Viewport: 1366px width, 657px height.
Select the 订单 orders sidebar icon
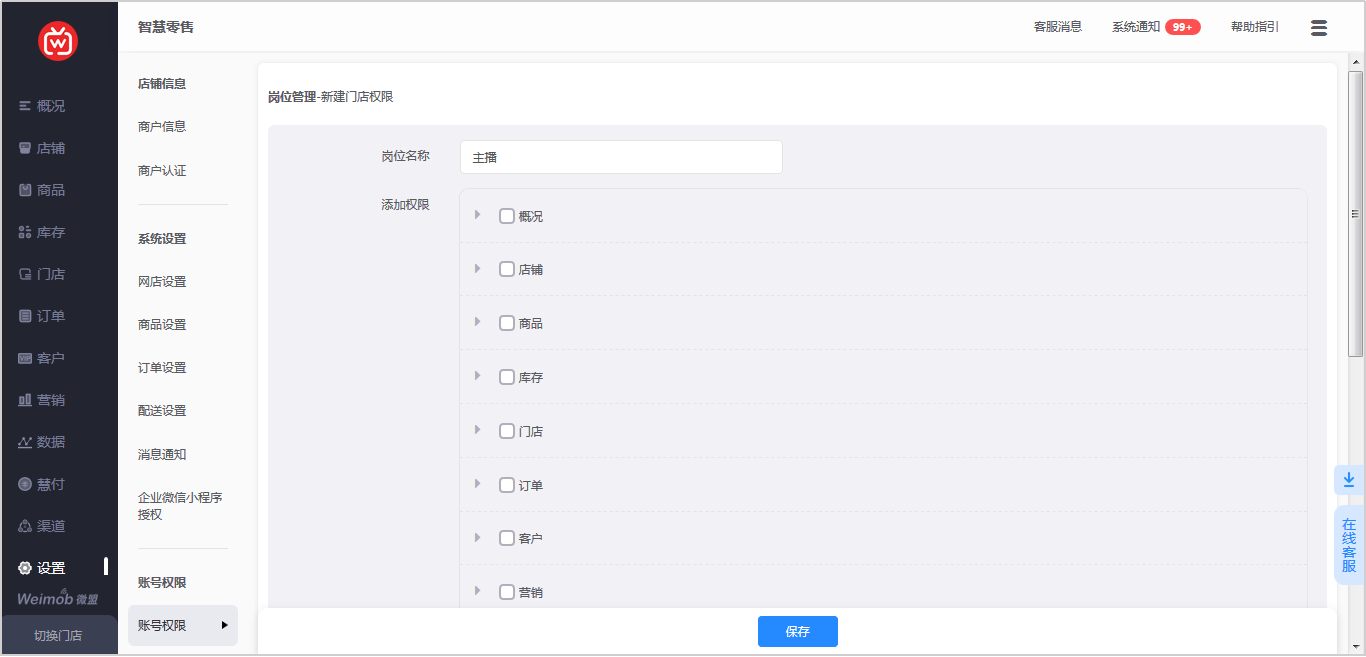click(26, 316)
